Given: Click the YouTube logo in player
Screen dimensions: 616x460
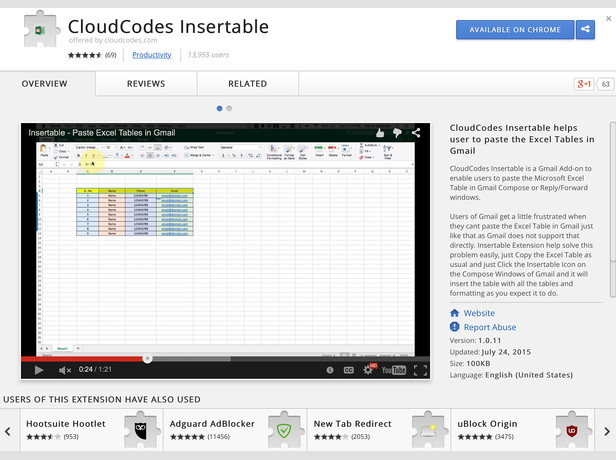Looking at the screenshot, I should [394, 370].
